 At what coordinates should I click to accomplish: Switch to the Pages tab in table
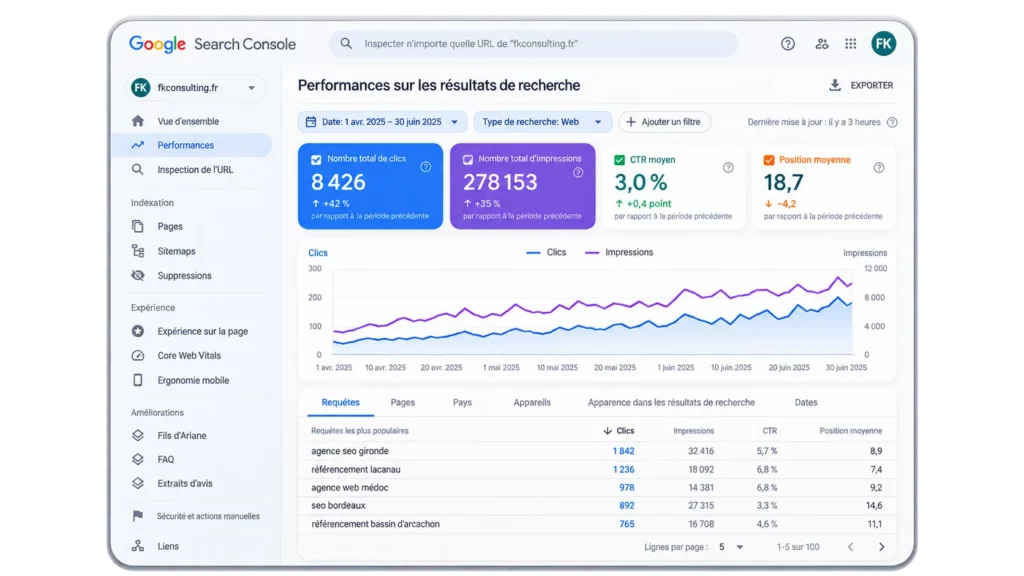pyautogui.click(x=402, y=402)
